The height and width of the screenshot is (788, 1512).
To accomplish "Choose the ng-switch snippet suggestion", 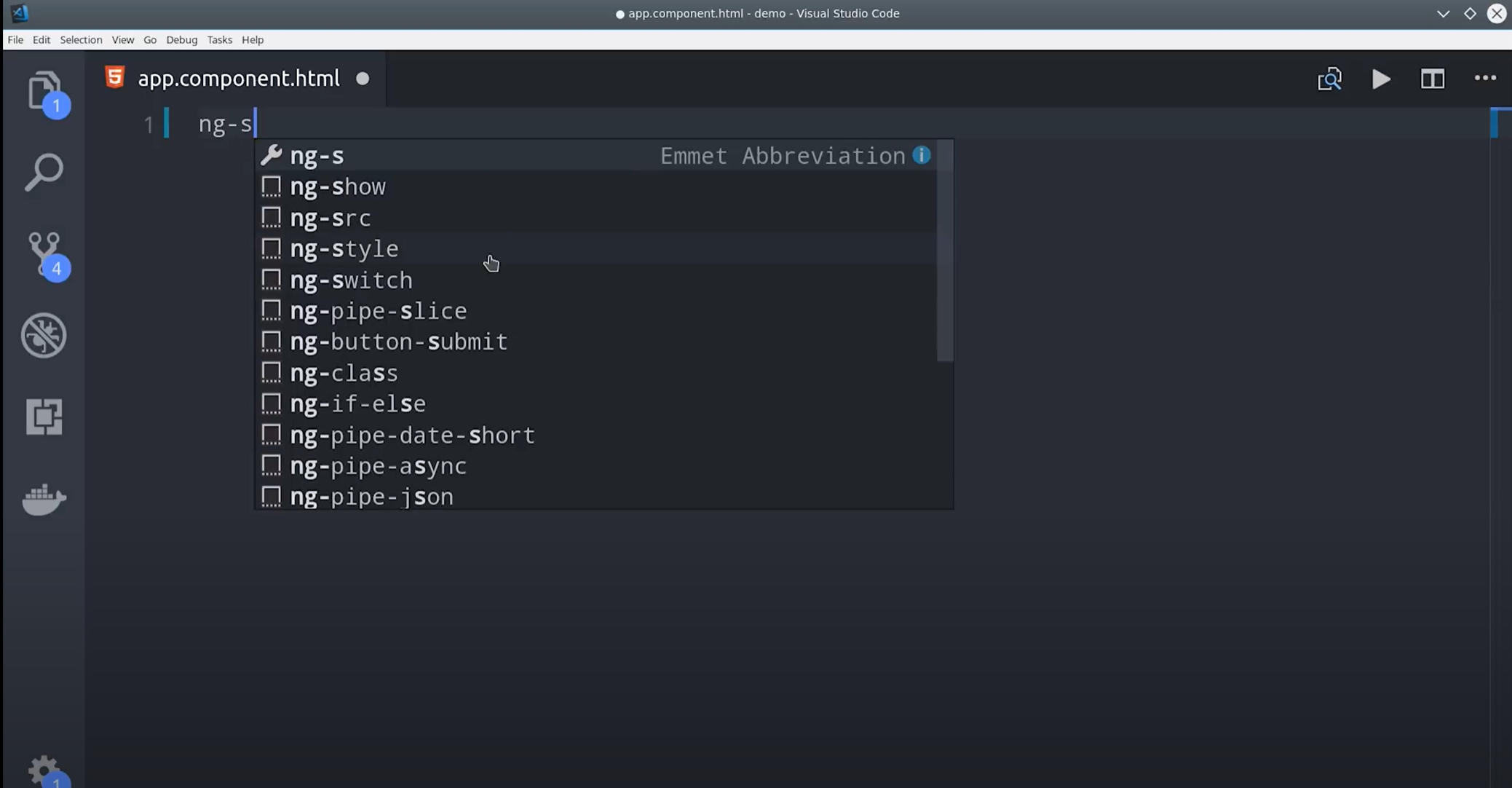I will click(351, 280).
